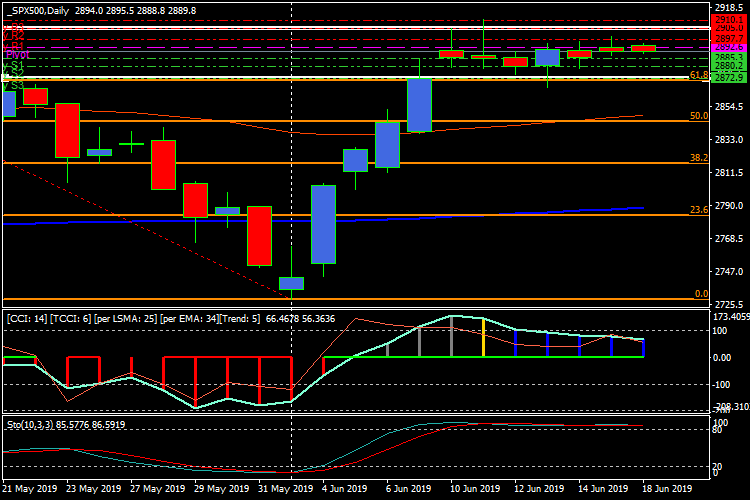The width and height of the screenshot is (750, 500).
Task: Click the red 2897.7 price tag
Action: (x=728, y=39)
